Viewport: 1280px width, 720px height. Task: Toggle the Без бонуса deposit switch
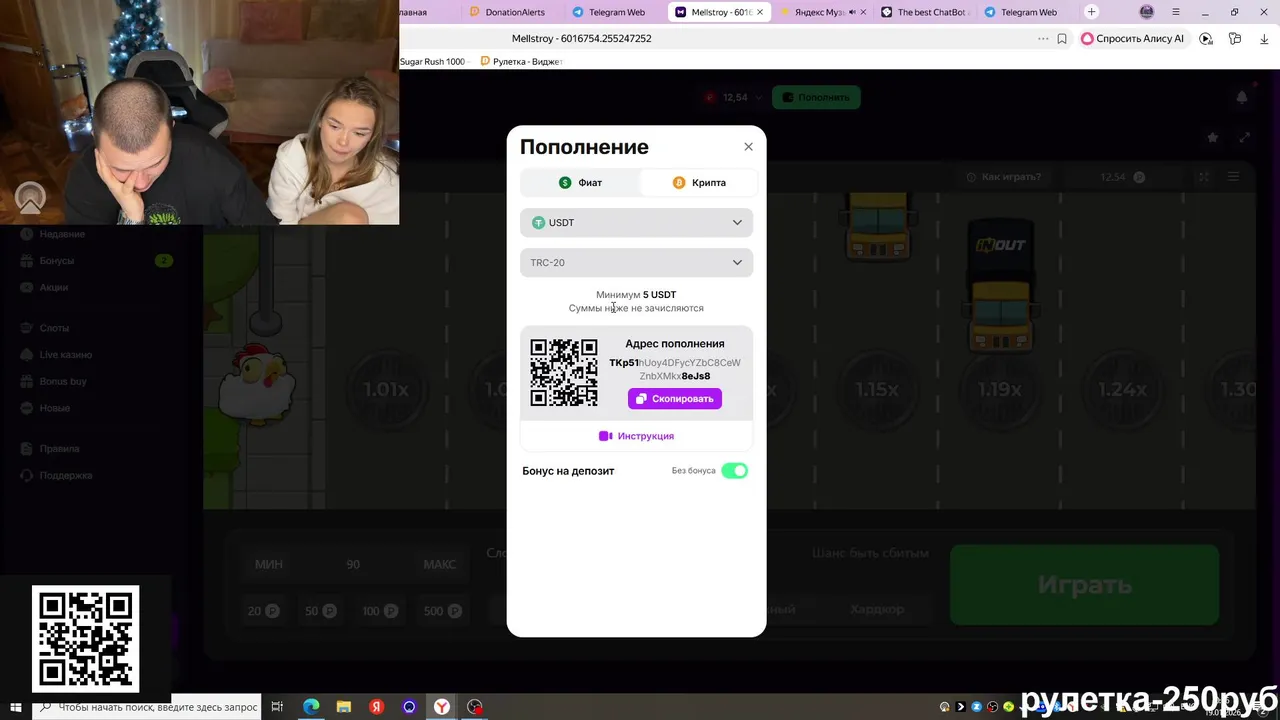click(735, 471)
